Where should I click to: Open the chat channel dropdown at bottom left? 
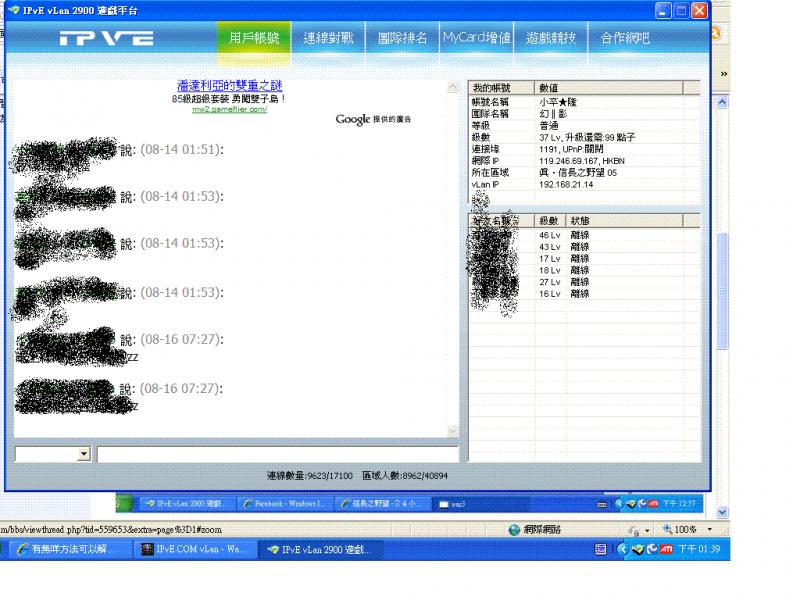click(52, 453)
